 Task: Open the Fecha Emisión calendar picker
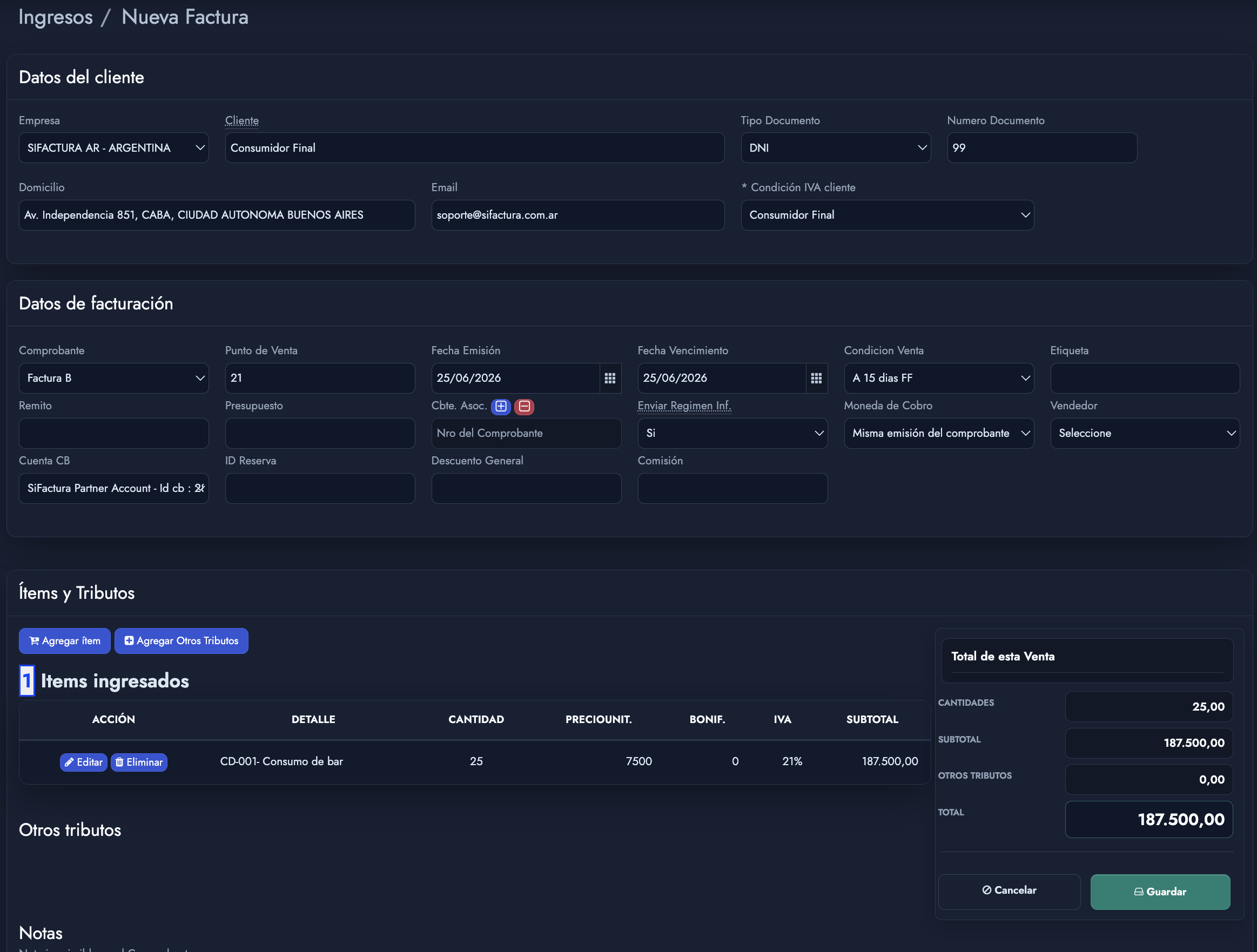[610, 378]
